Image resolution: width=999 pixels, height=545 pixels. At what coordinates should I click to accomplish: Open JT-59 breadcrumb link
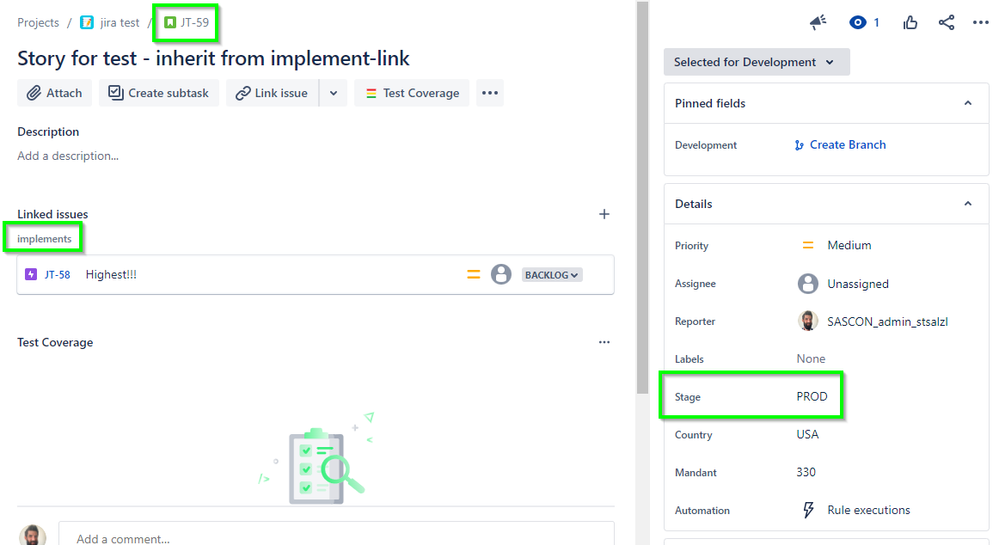(194, 22)
